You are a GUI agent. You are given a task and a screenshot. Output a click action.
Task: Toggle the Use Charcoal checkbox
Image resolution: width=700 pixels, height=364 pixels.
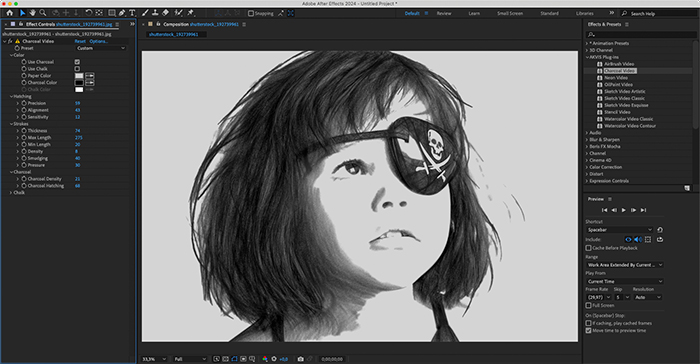click(x=77, y=62)
